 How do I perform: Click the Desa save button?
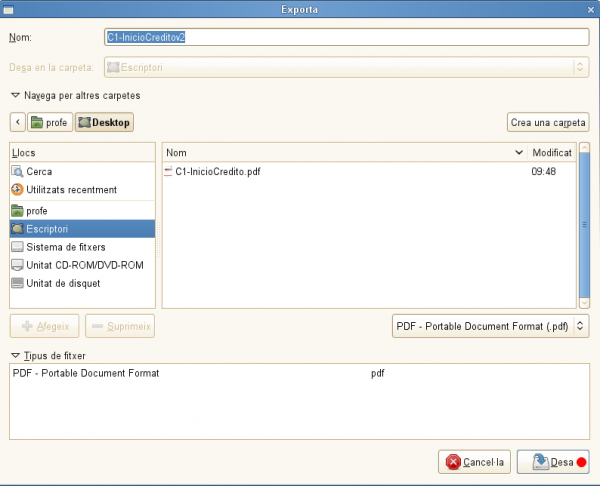pos(553,462)
